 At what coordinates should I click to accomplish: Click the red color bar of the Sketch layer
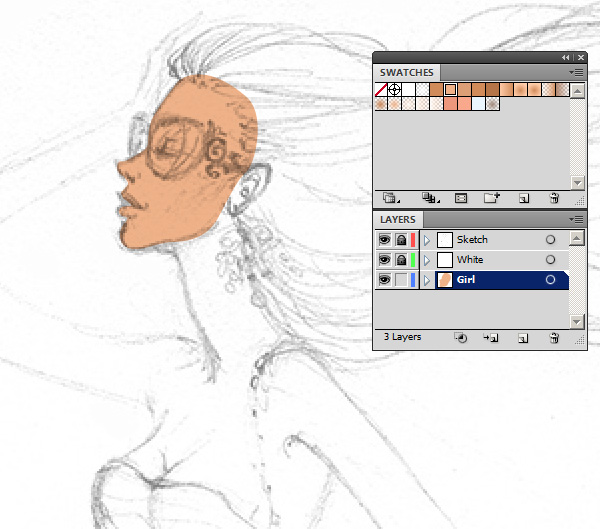coord(413,240)
